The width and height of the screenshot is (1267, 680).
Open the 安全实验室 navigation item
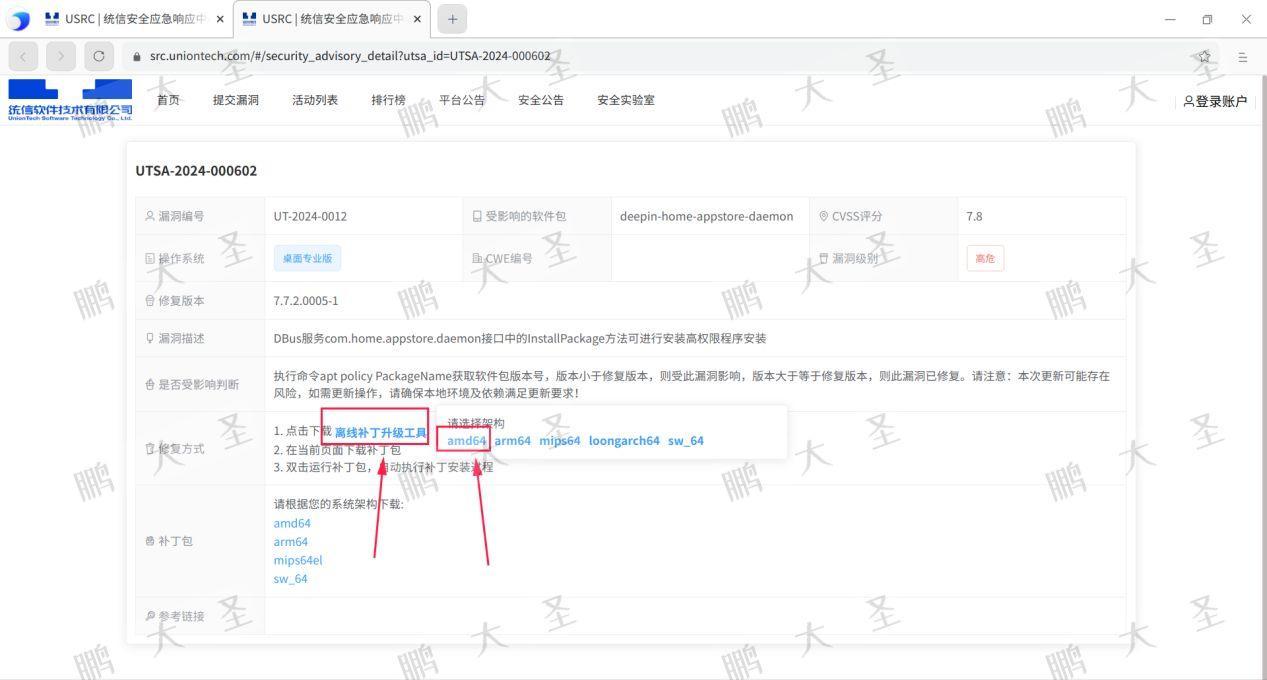pos(626,100)
